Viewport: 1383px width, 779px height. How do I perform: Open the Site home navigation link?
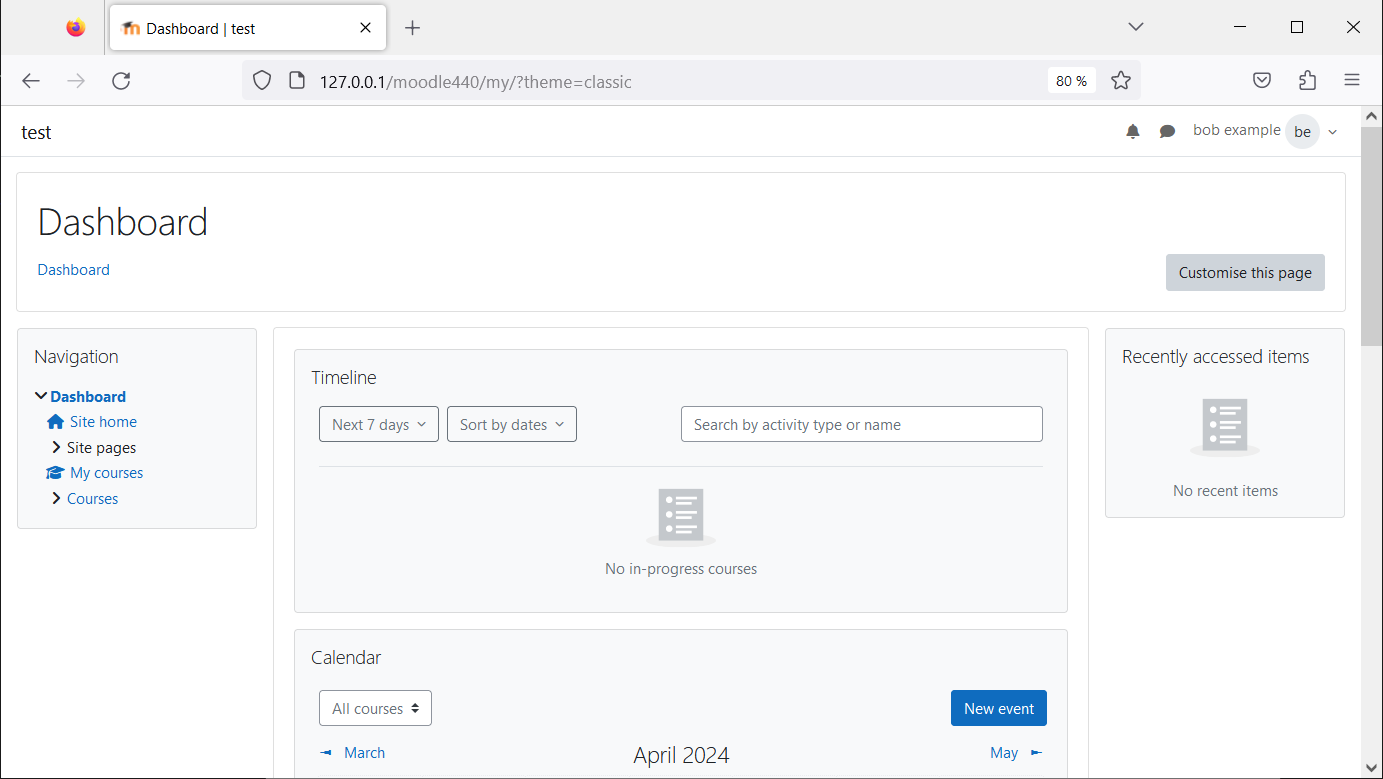[x=103, y=422]
